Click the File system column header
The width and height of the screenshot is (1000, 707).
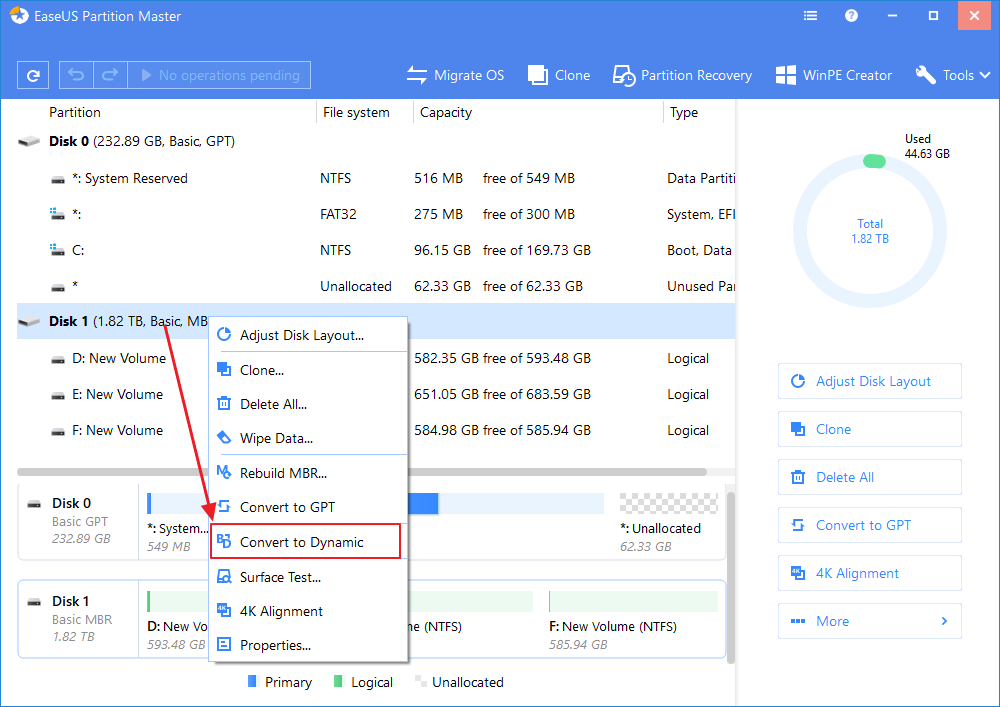pos(356,112)
